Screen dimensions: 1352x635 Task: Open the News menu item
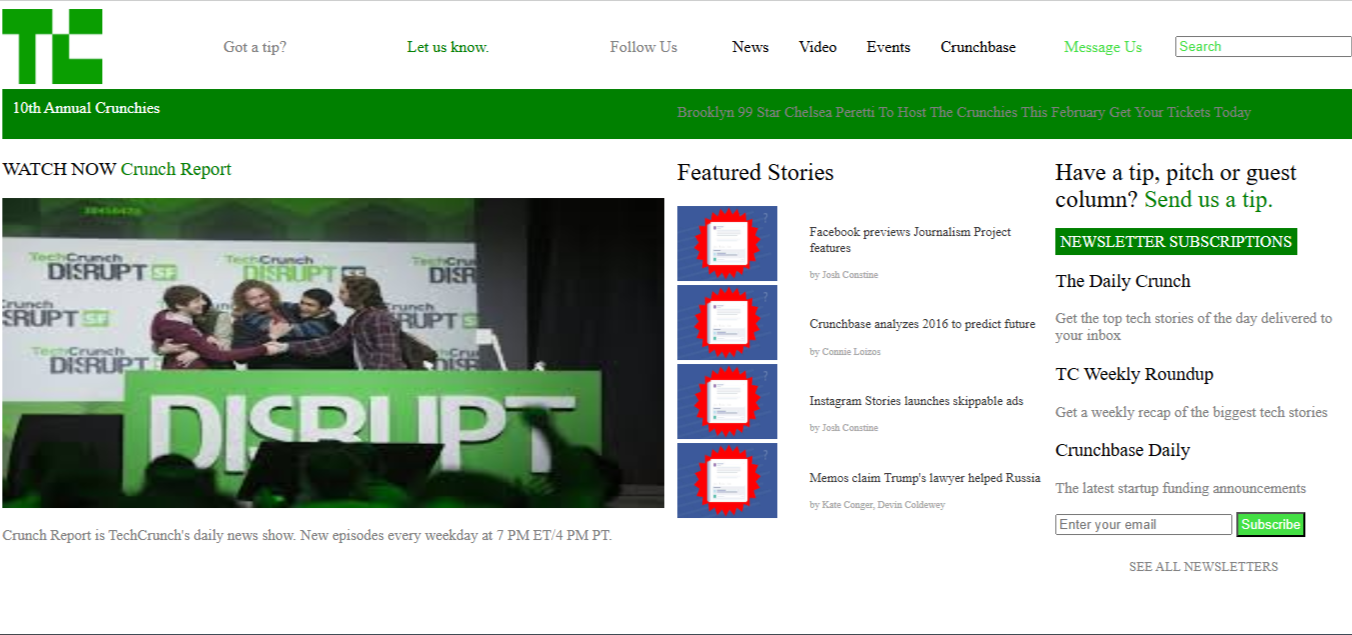coord(750,47)
